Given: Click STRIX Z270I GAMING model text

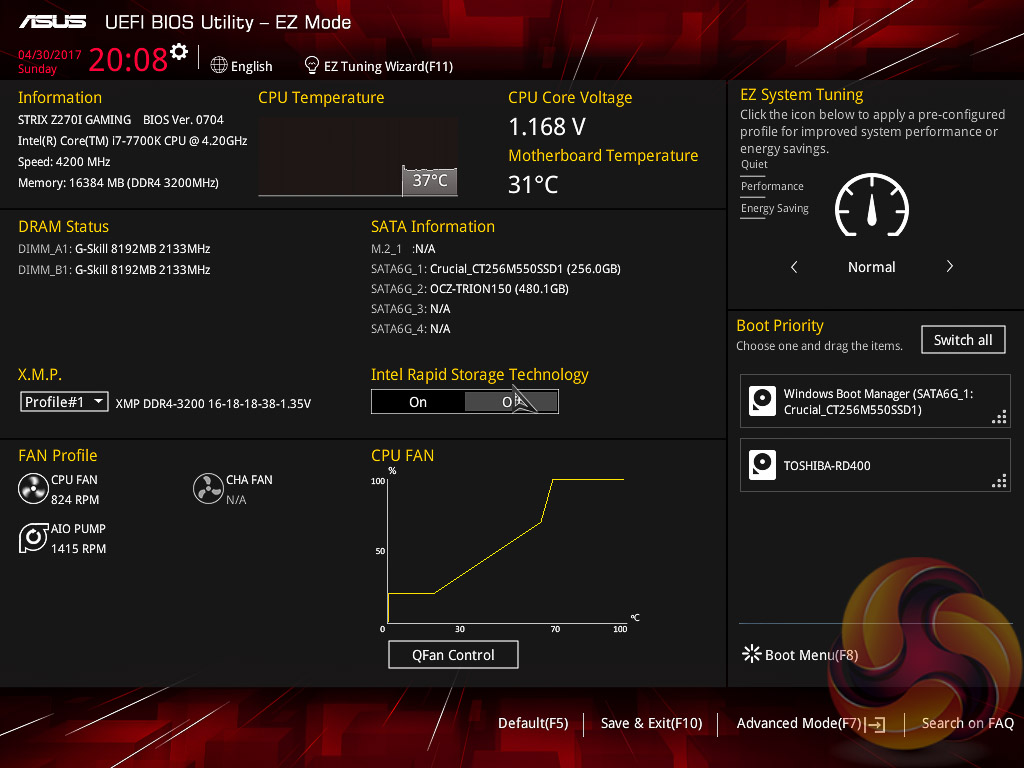Looking at the screenshot, I should tap(74, 120).
